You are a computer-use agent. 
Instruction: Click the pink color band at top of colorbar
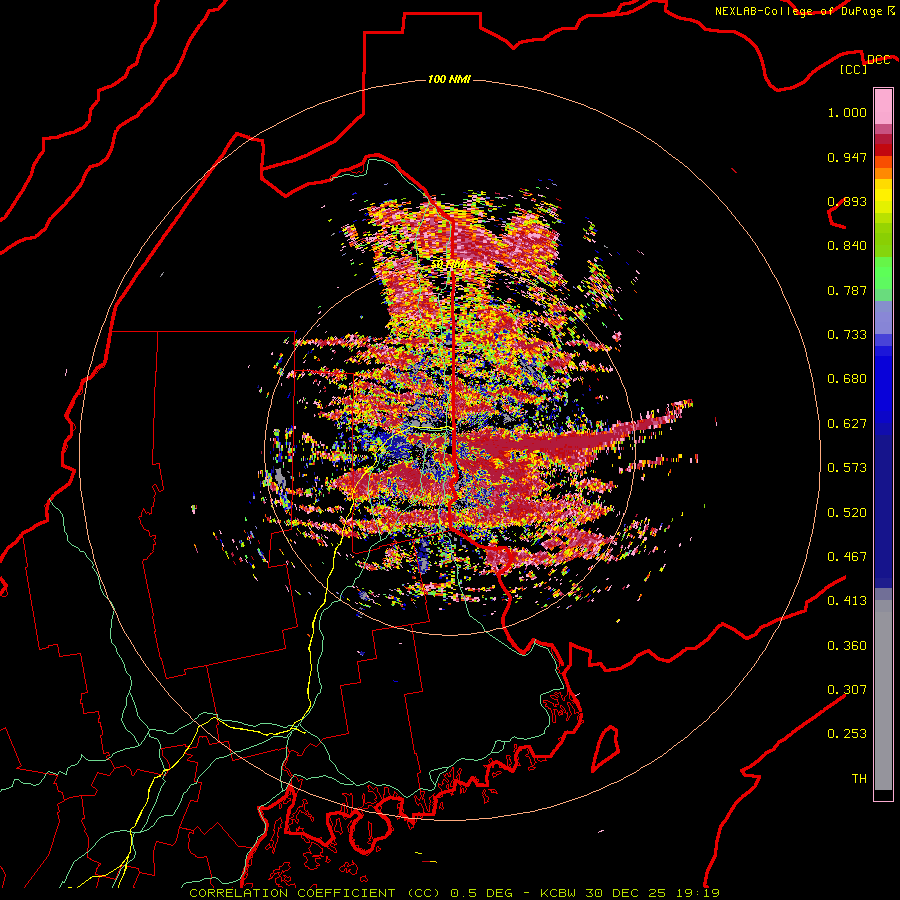883,107
